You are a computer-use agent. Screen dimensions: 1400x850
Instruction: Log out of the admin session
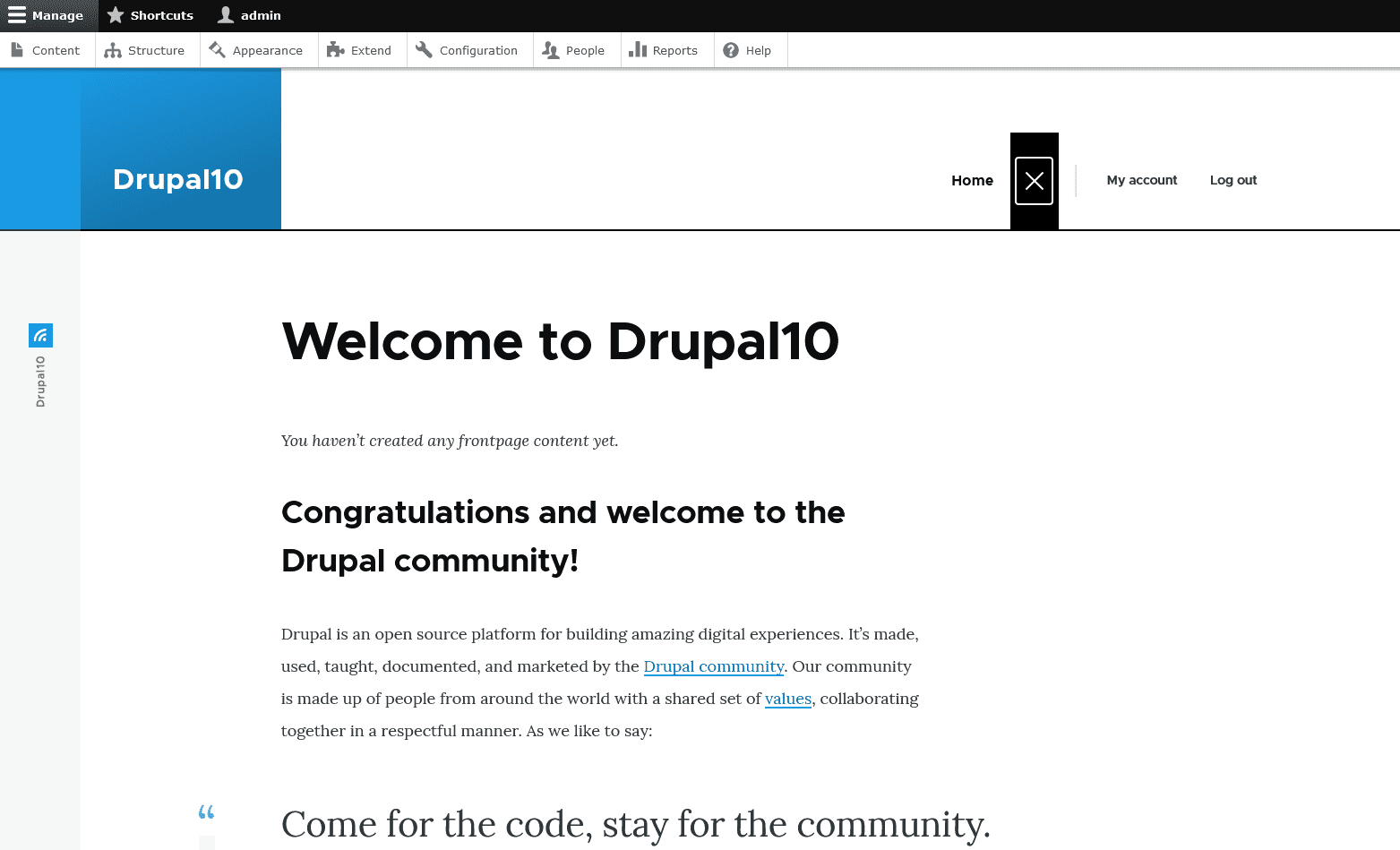click(x=1233, y=180)
